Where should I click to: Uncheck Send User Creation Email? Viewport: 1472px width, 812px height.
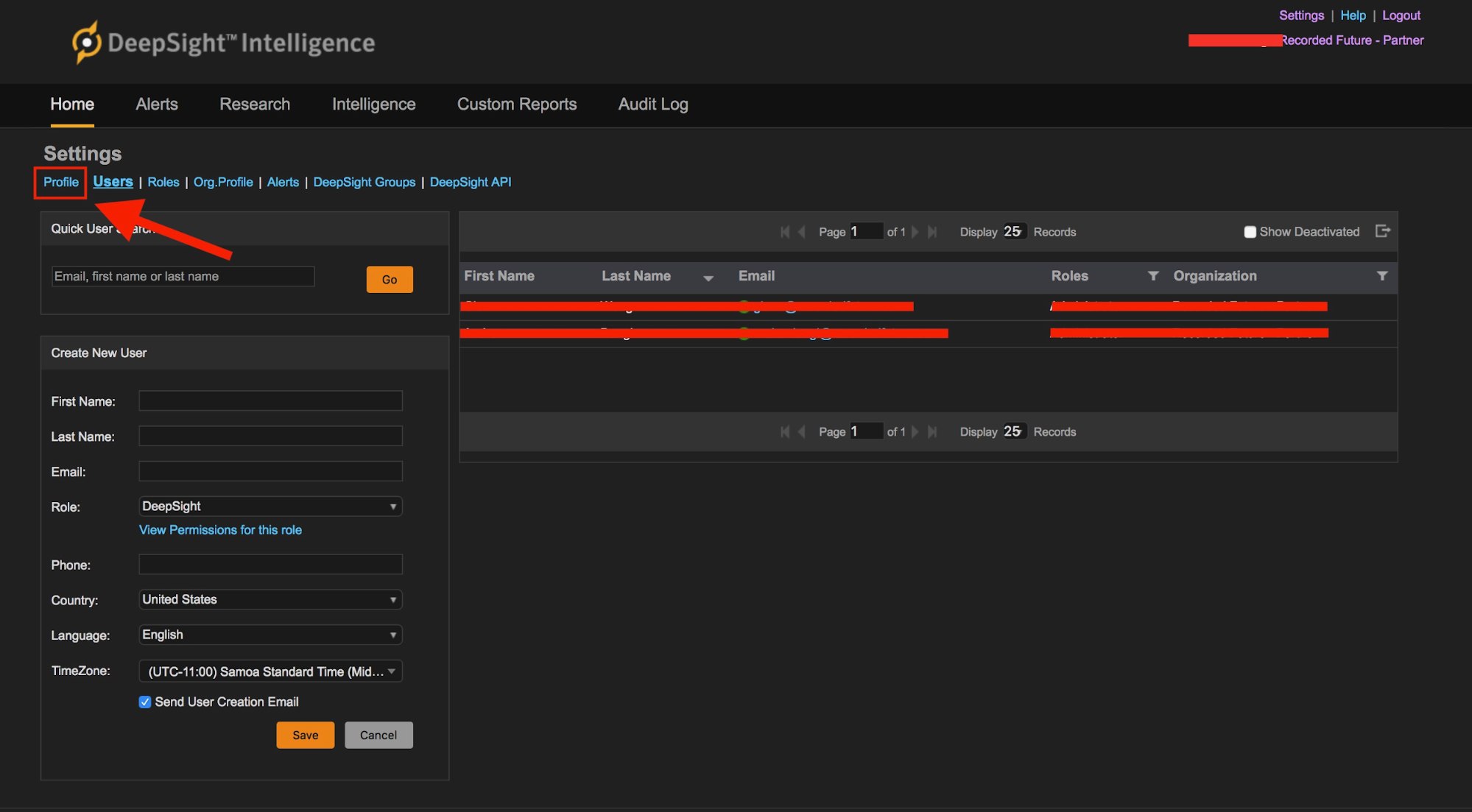145,702
